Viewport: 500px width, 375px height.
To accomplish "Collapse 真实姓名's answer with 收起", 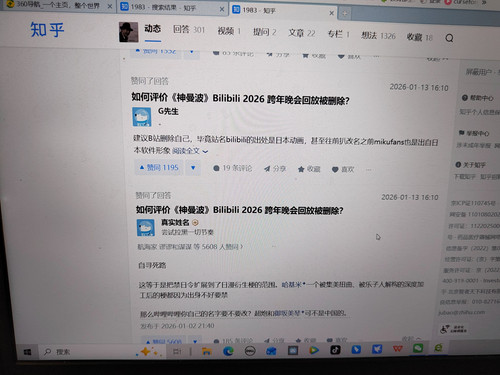I will (411, 339).
